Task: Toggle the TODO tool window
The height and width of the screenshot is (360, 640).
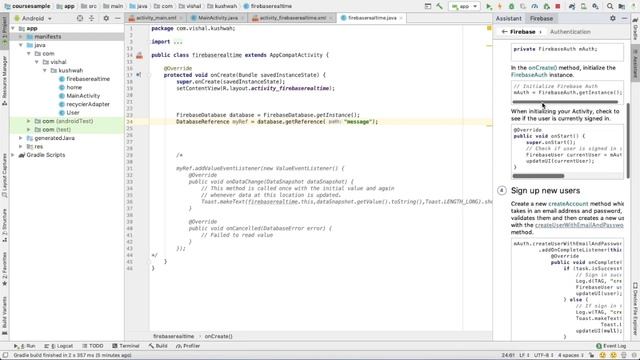Action: [x=93, y=346]
